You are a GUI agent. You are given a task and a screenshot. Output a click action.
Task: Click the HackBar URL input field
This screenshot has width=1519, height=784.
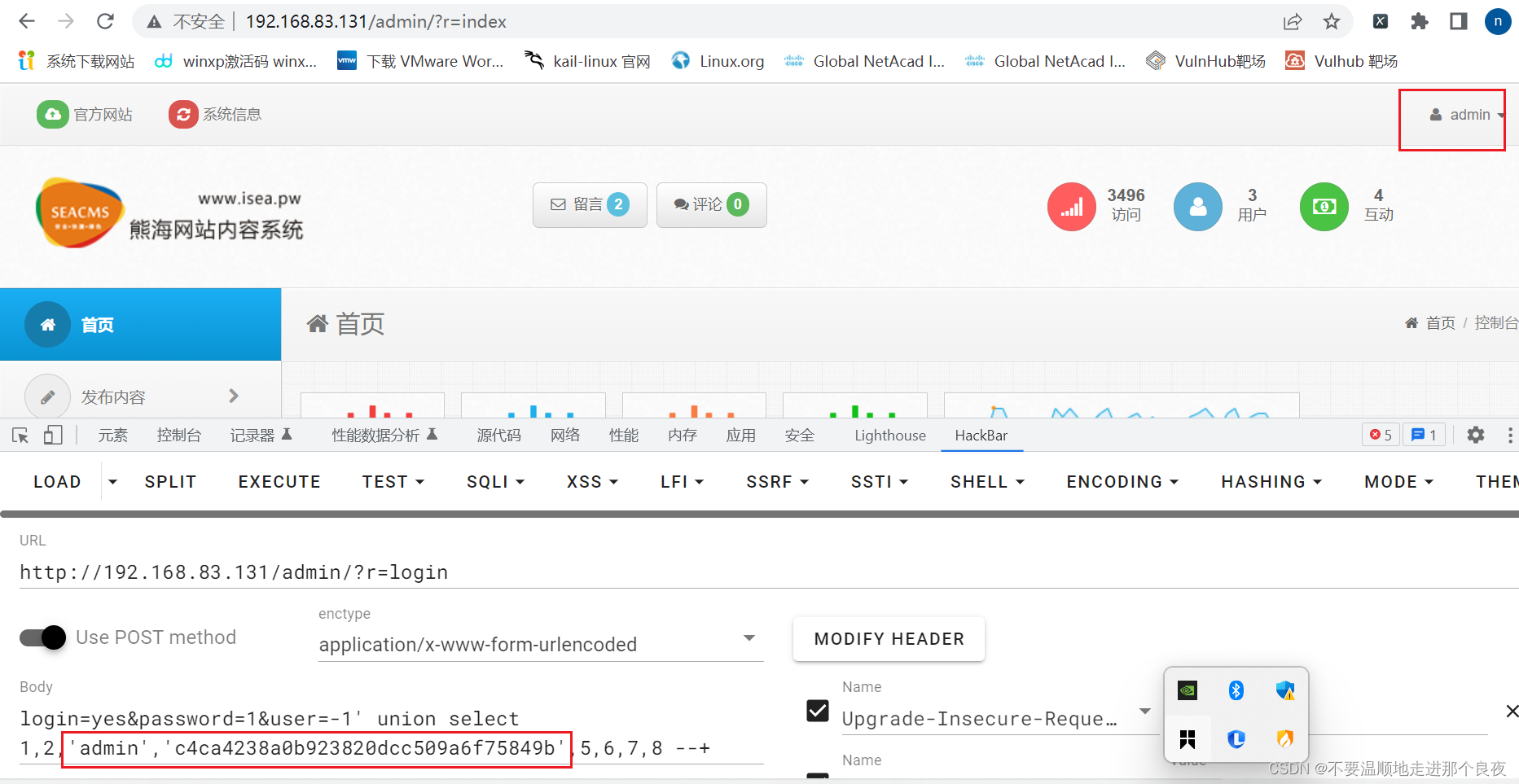pyautogui.click(x=769, y=572)
